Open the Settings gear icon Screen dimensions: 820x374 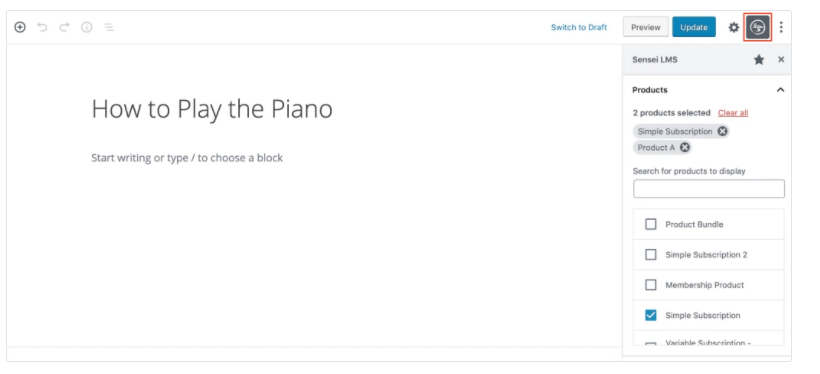click(x=734, y=27)
